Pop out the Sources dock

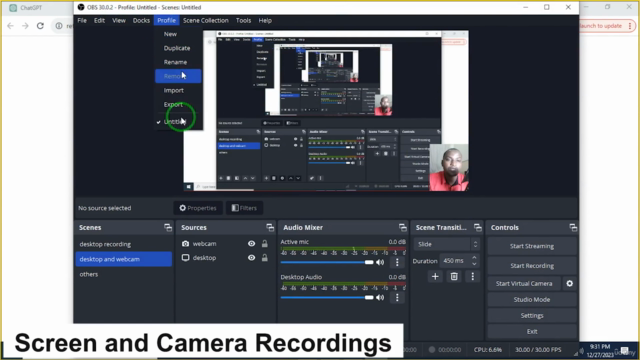[270, 227]
